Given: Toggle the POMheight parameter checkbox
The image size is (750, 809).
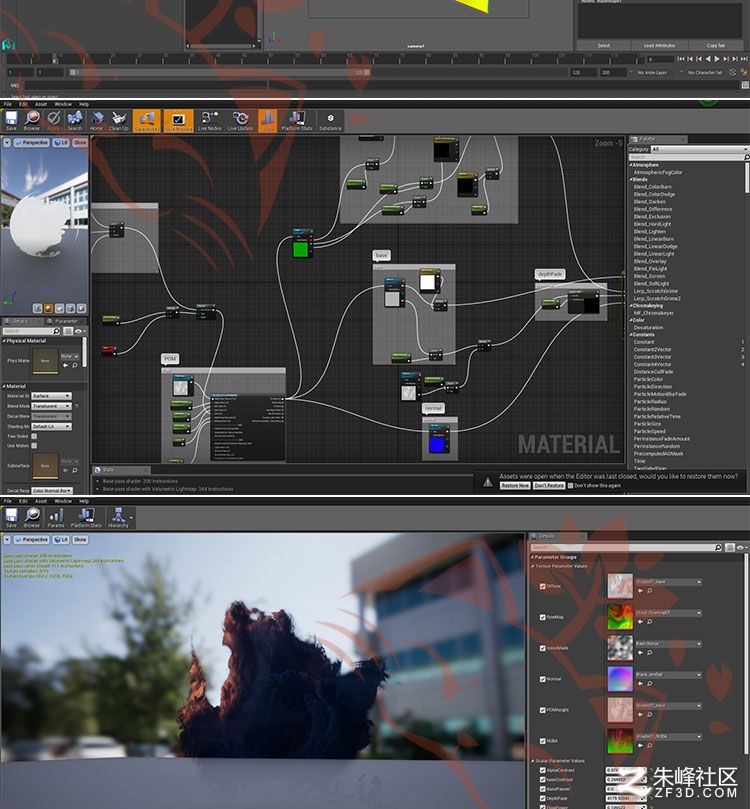Looking at the screenshot, I should (x=543, y=710).
